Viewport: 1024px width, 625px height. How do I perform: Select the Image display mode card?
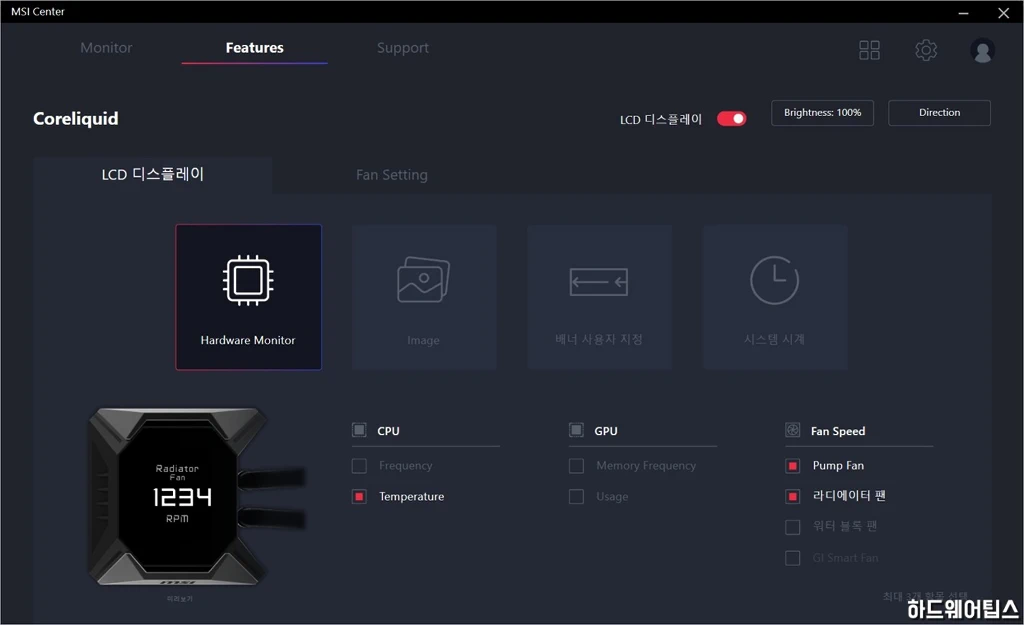424,297
